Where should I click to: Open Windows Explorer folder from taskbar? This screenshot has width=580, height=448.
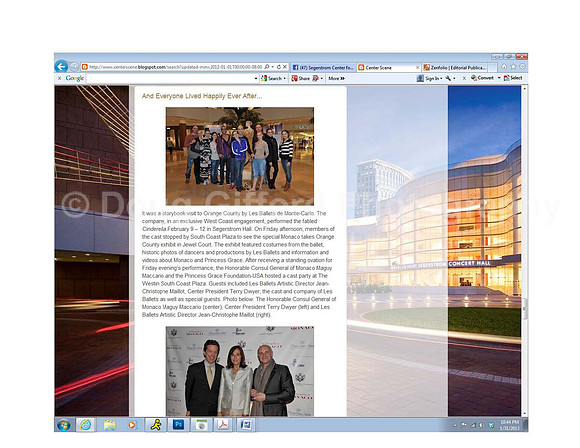point(109,425)
